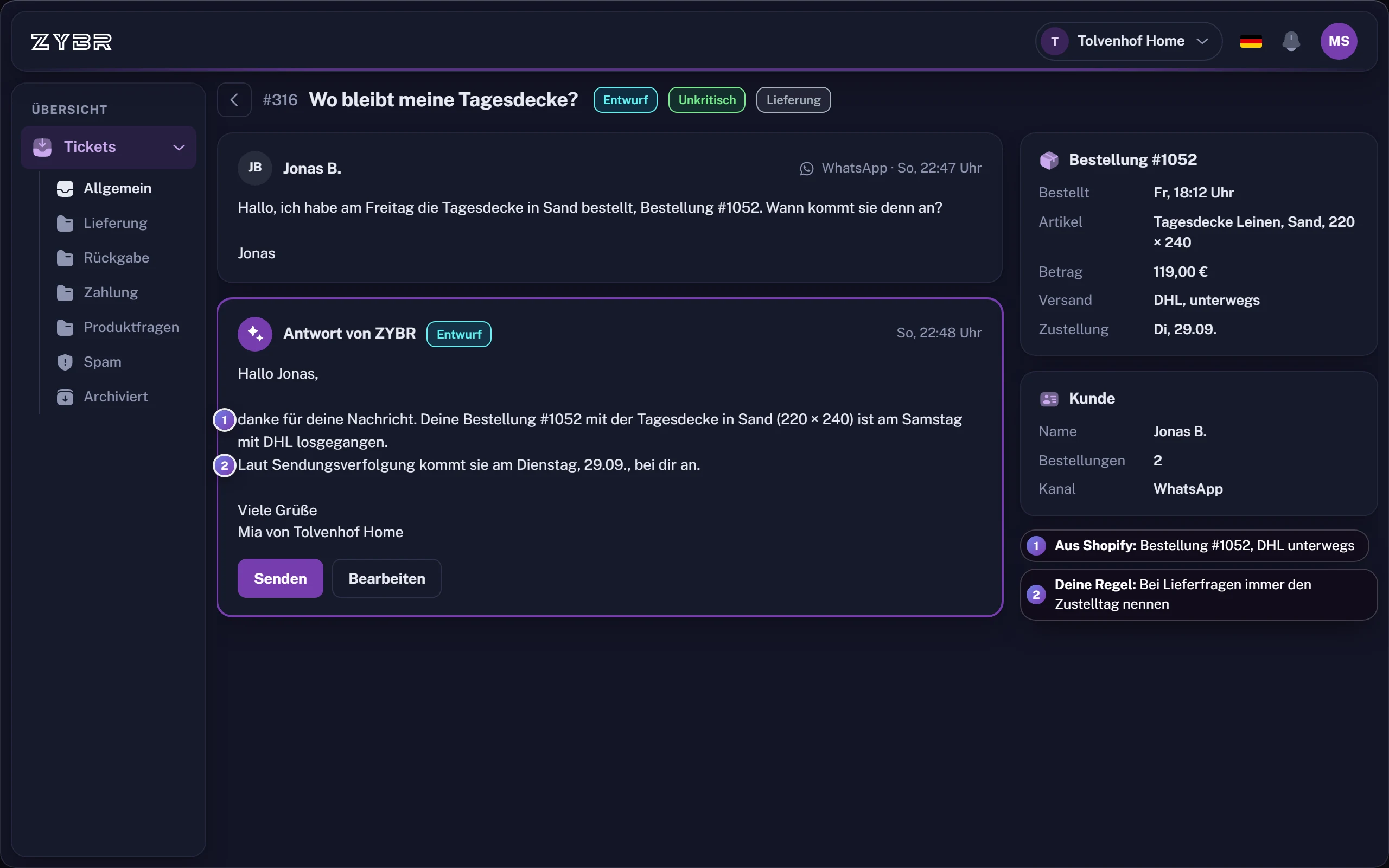This screenshot has height=868, width=1389.
Task: Click the Allgemein inbox icon
Action: (x=65, y=188)
